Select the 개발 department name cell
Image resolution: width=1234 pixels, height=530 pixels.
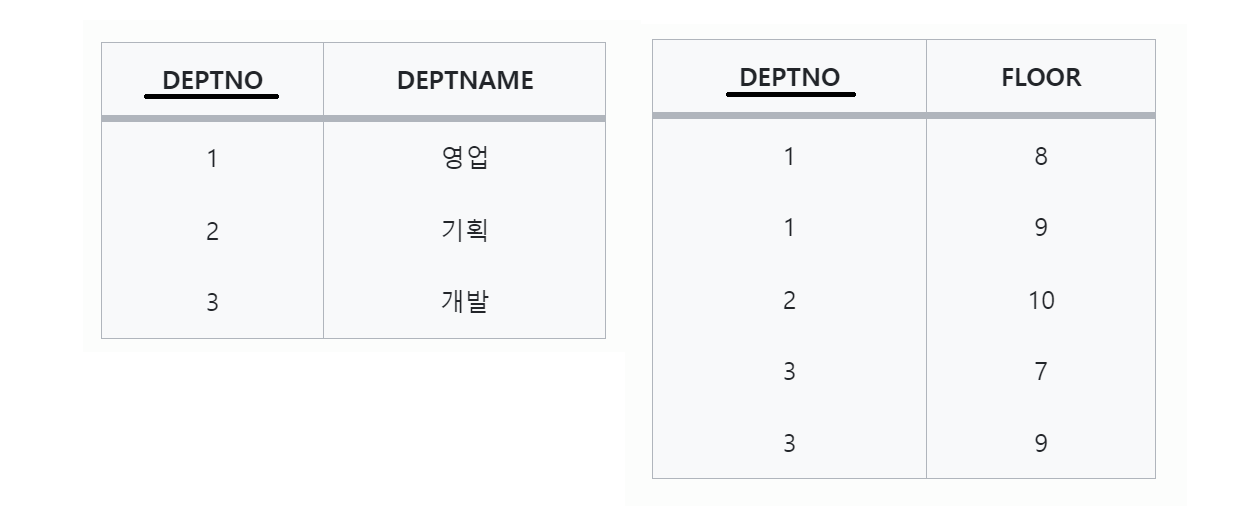465,302
